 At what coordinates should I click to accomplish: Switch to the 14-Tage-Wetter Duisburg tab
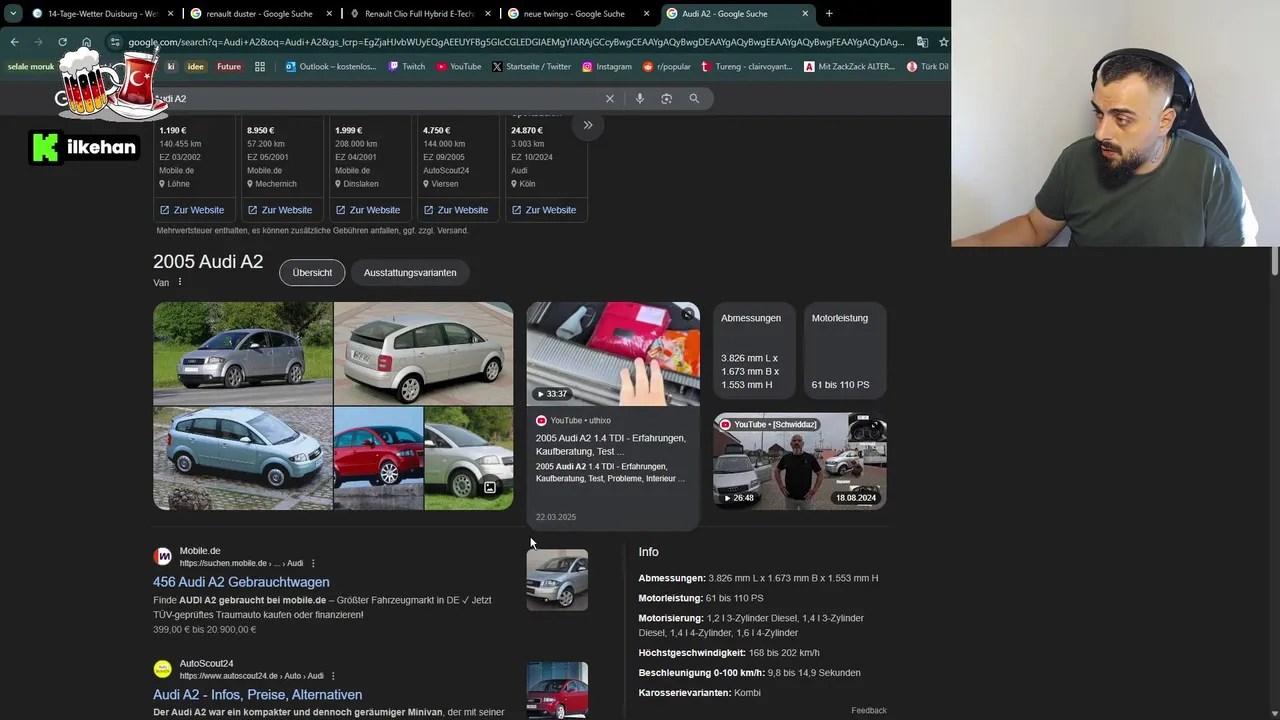[x=103, y=14]
